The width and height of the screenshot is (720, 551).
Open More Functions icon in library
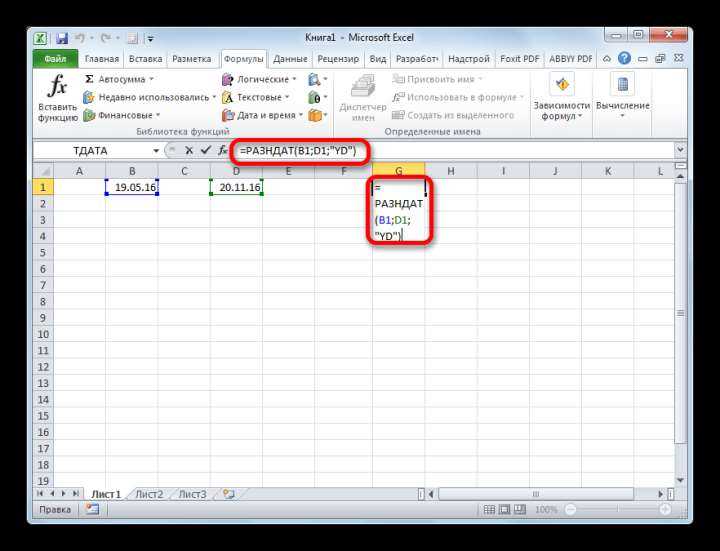point(318,115)
